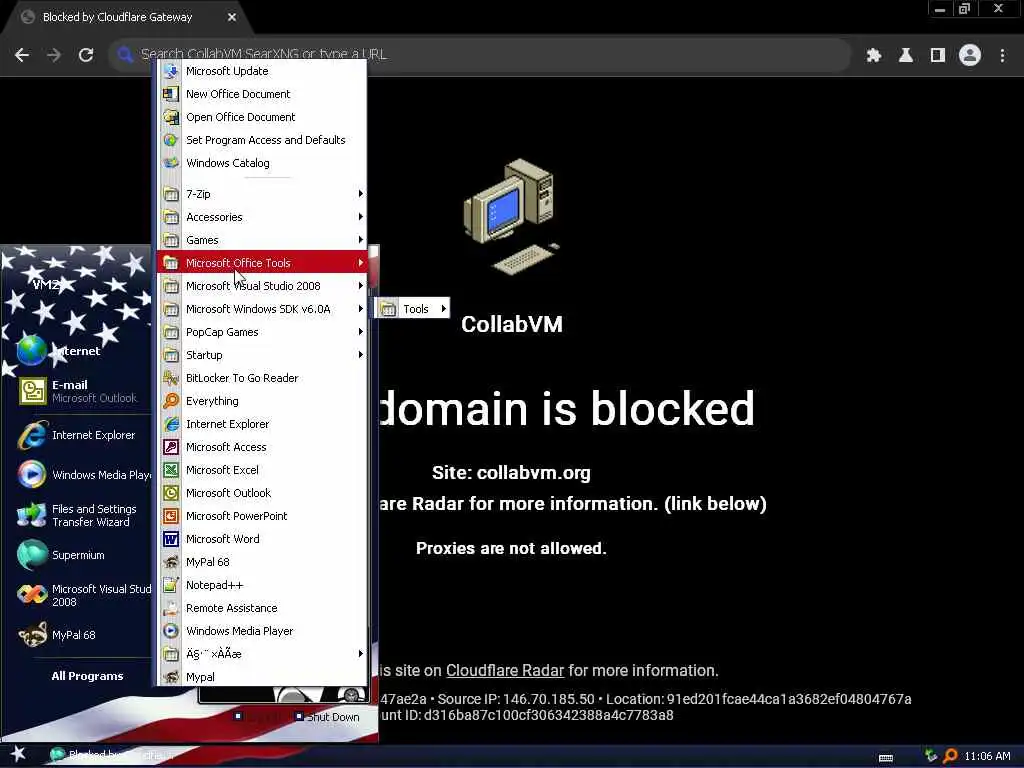Launch the Microsoft PowerPoint icon
This screenshot has width=1024, height=768.
(x=171, y=516)
